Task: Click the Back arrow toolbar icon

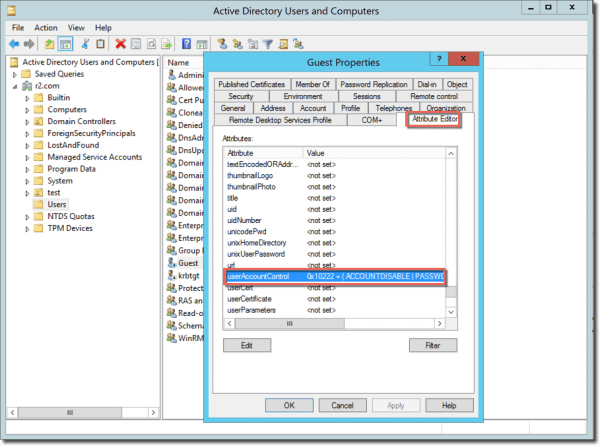Action: 14,44
